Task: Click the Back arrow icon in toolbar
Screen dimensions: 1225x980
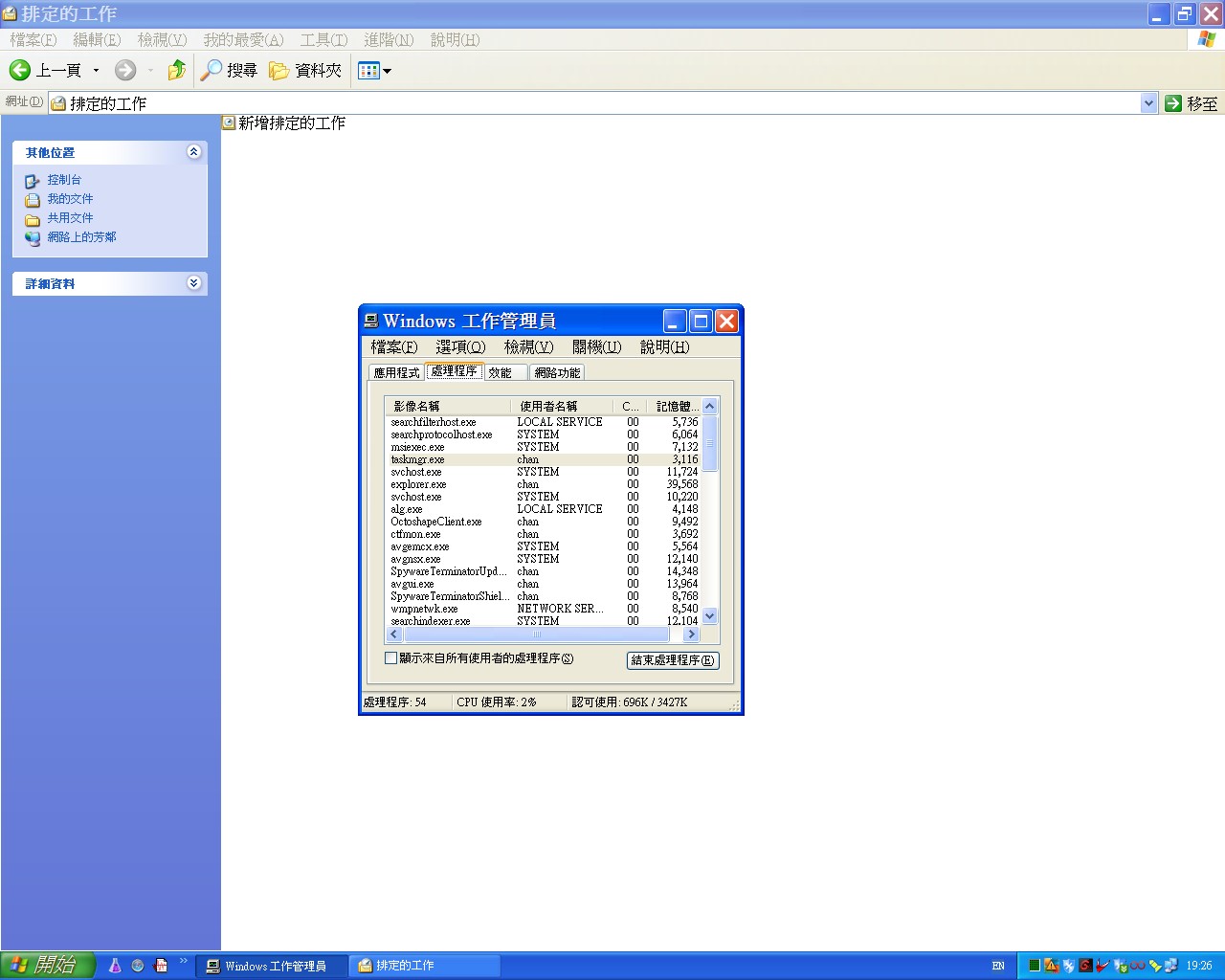Action: 20,70
